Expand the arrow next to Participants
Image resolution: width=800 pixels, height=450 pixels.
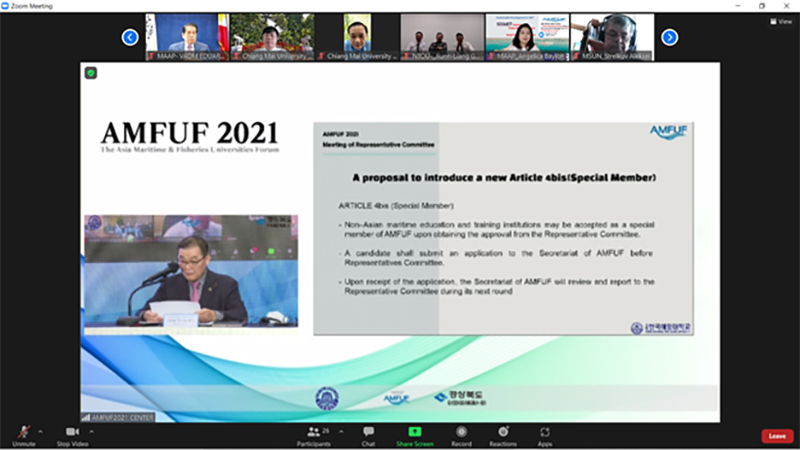(341, 432)
